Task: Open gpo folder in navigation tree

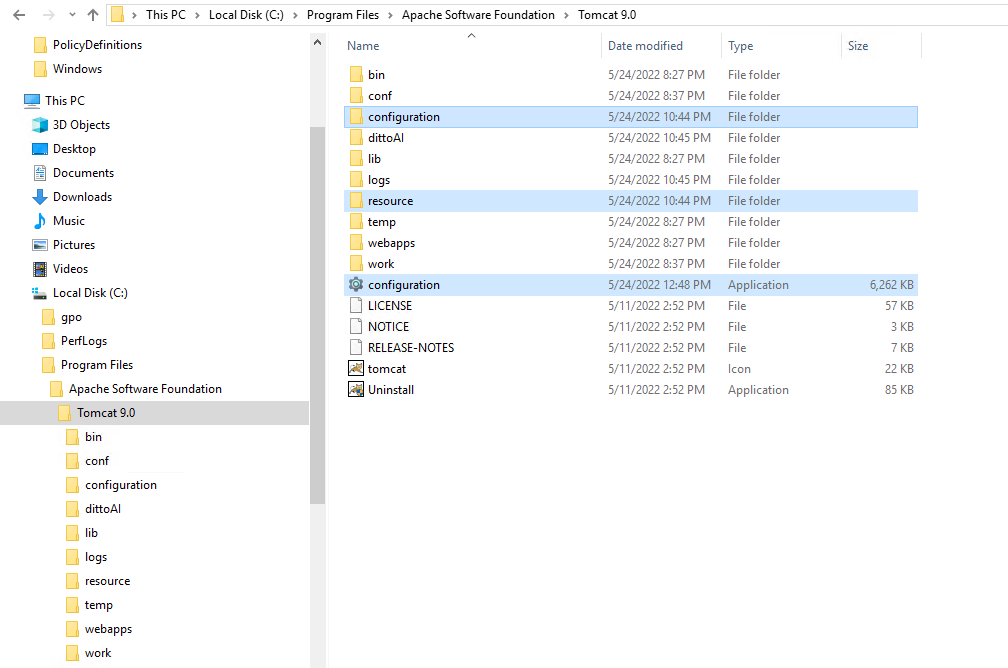Action: (71, 317)
